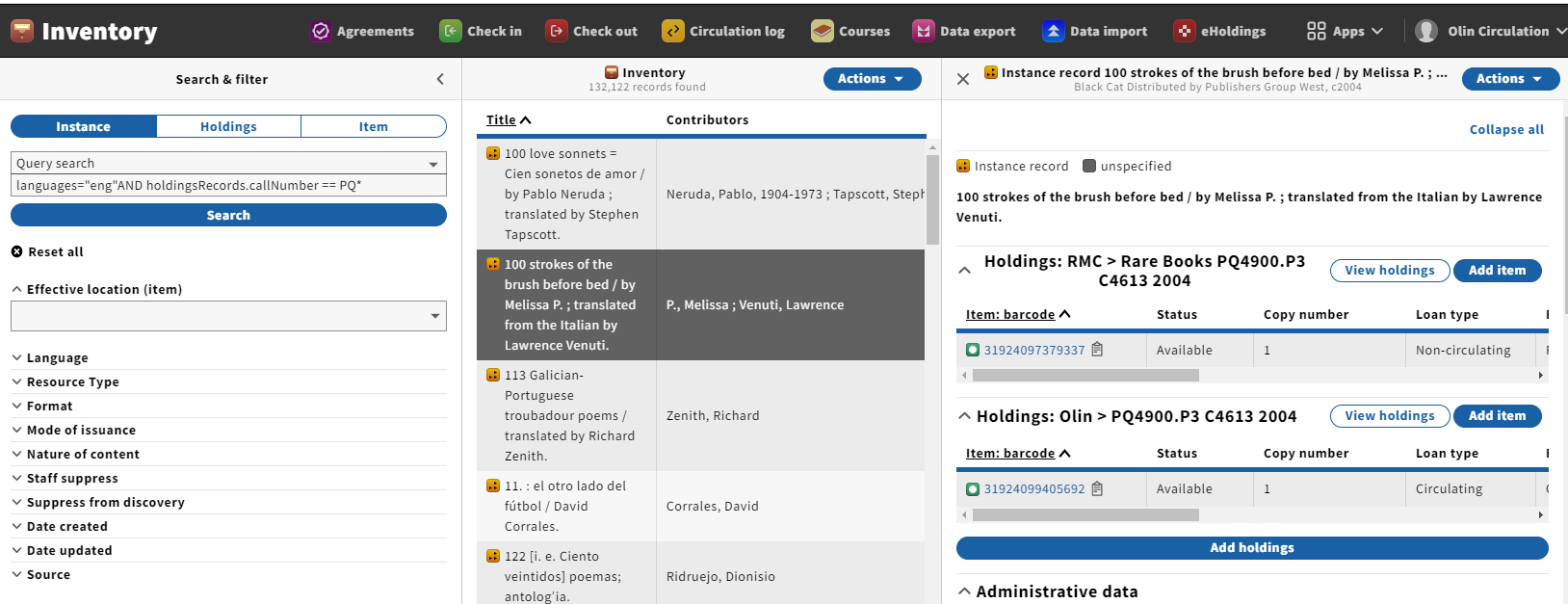This screenshot has height=604, width=1568.
Task: Click Collapse all link
Action: [1506, 129]
